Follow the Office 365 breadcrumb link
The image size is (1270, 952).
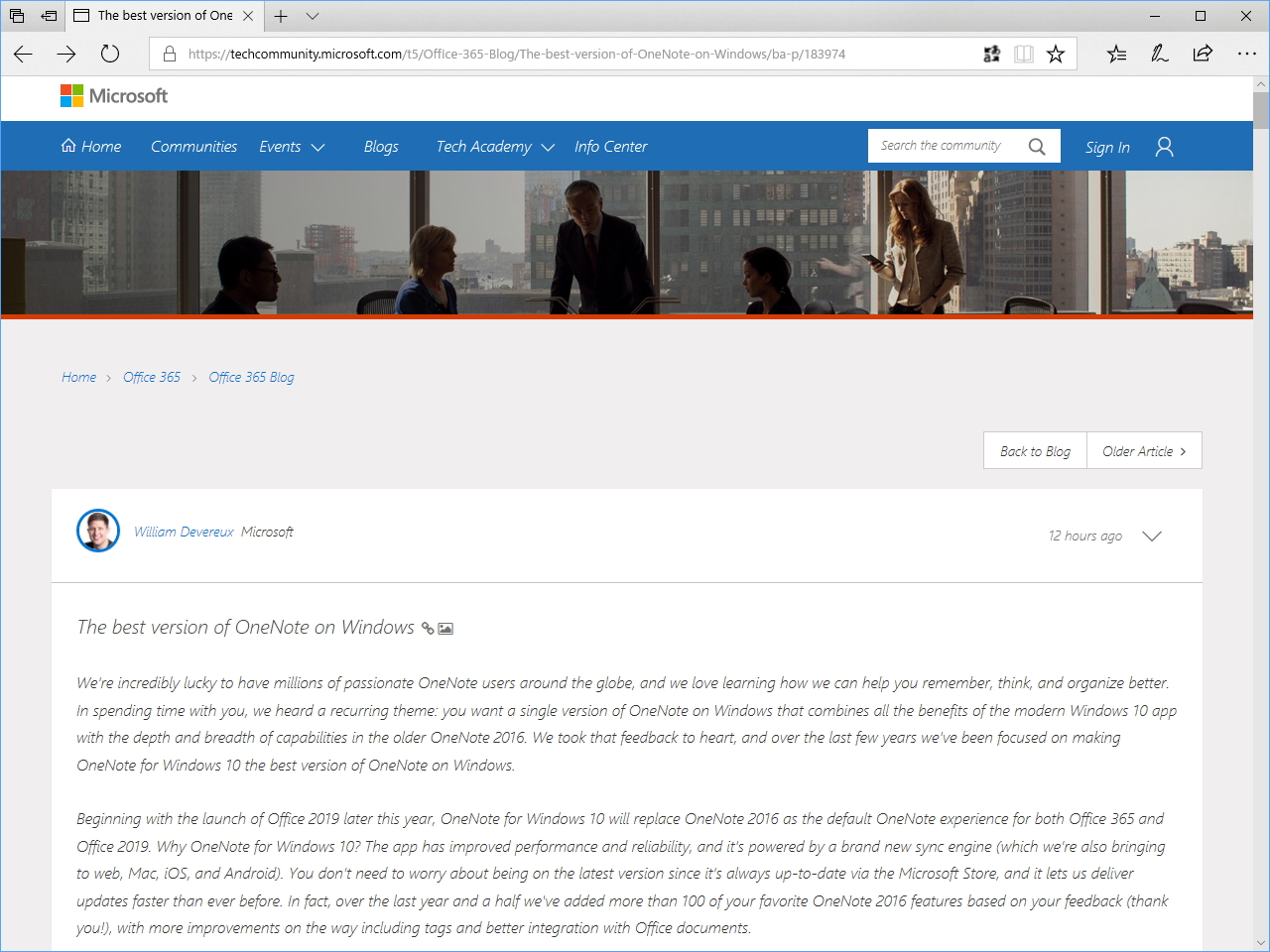click(152, 378)
